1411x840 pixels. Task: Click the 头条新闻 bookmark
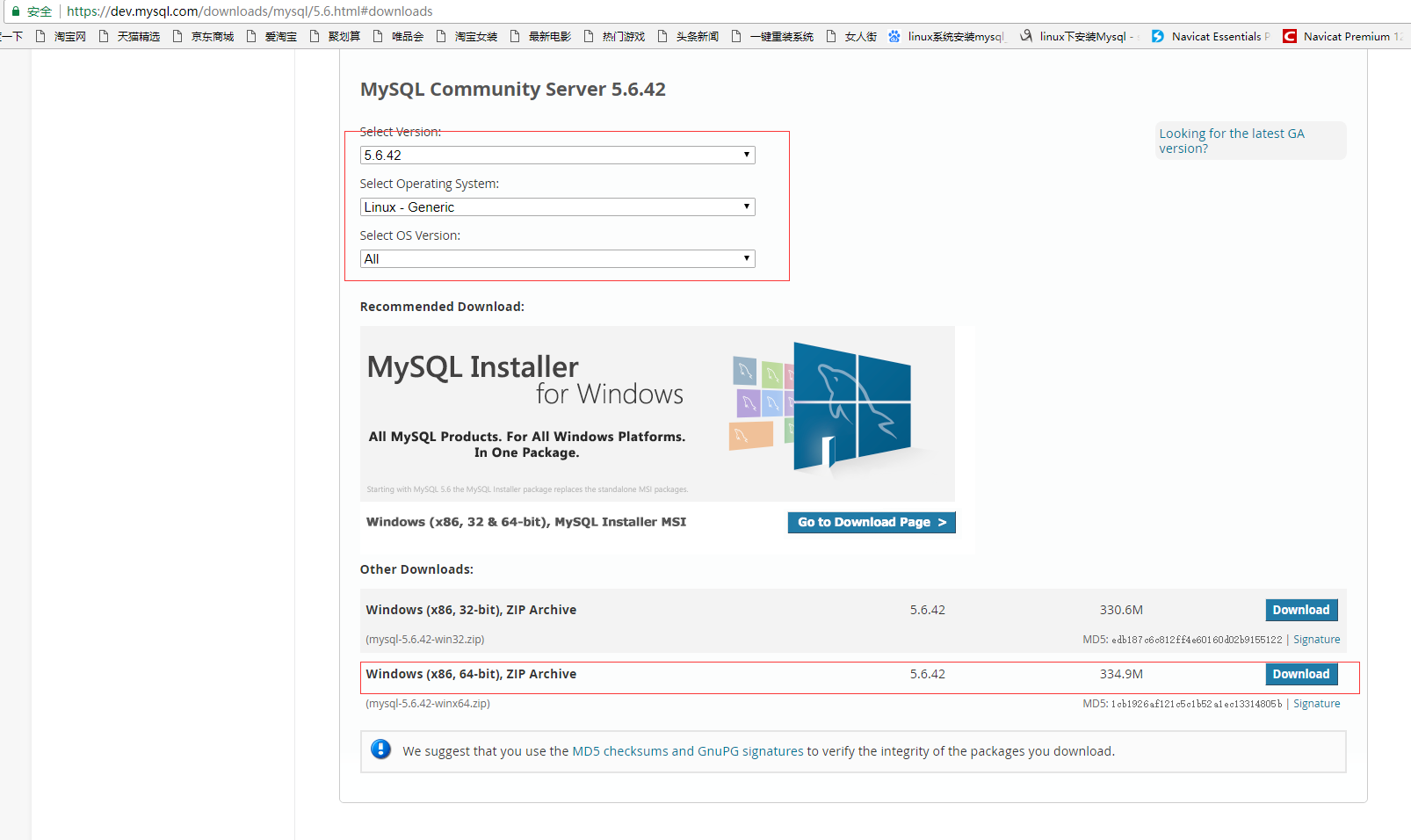click(x=697, y=36)
